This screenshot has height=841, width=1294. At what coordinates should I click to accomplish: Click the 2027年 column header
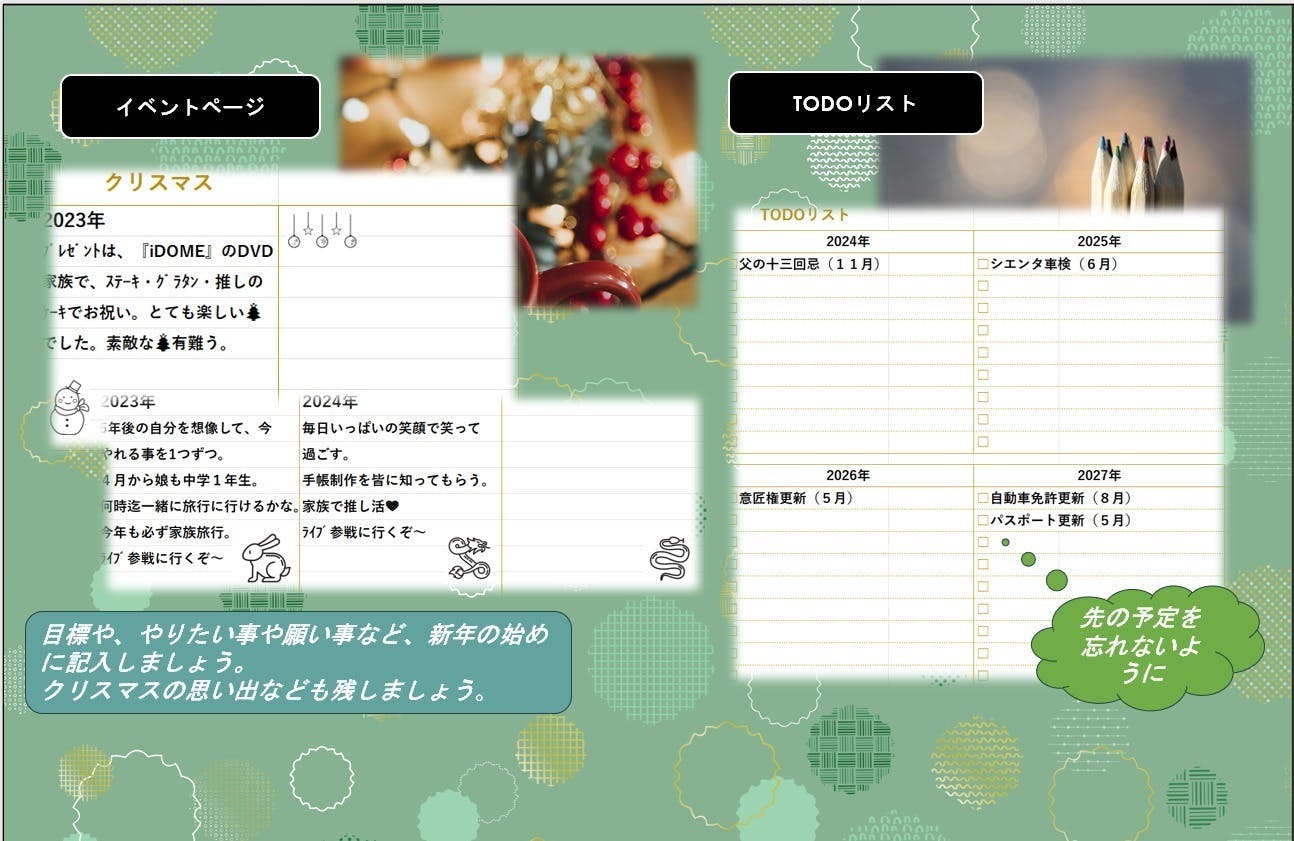(x=1098, y=475)
